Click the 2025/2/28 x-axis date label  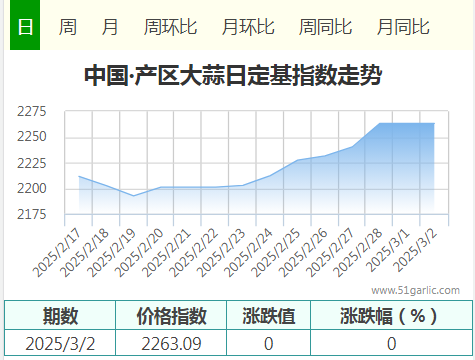358,253
